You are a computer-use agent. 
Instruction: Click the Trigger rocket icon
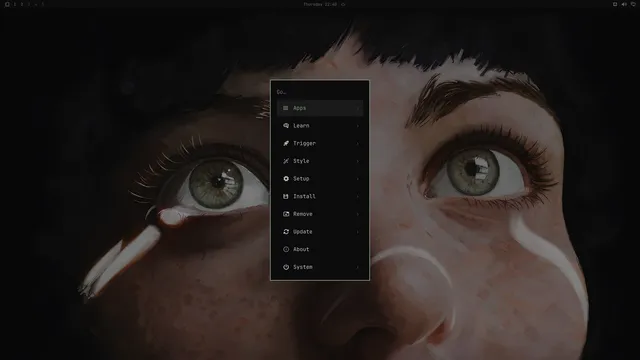(x=286, y=143)
